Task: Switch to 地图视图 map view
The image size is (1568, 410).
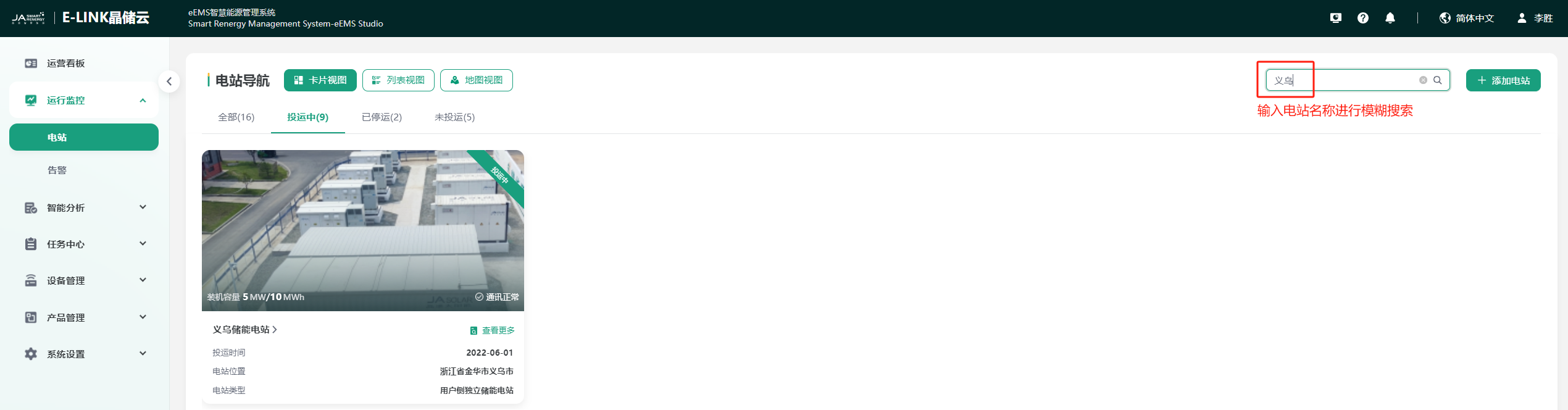Action: click(x=477, y=80)
